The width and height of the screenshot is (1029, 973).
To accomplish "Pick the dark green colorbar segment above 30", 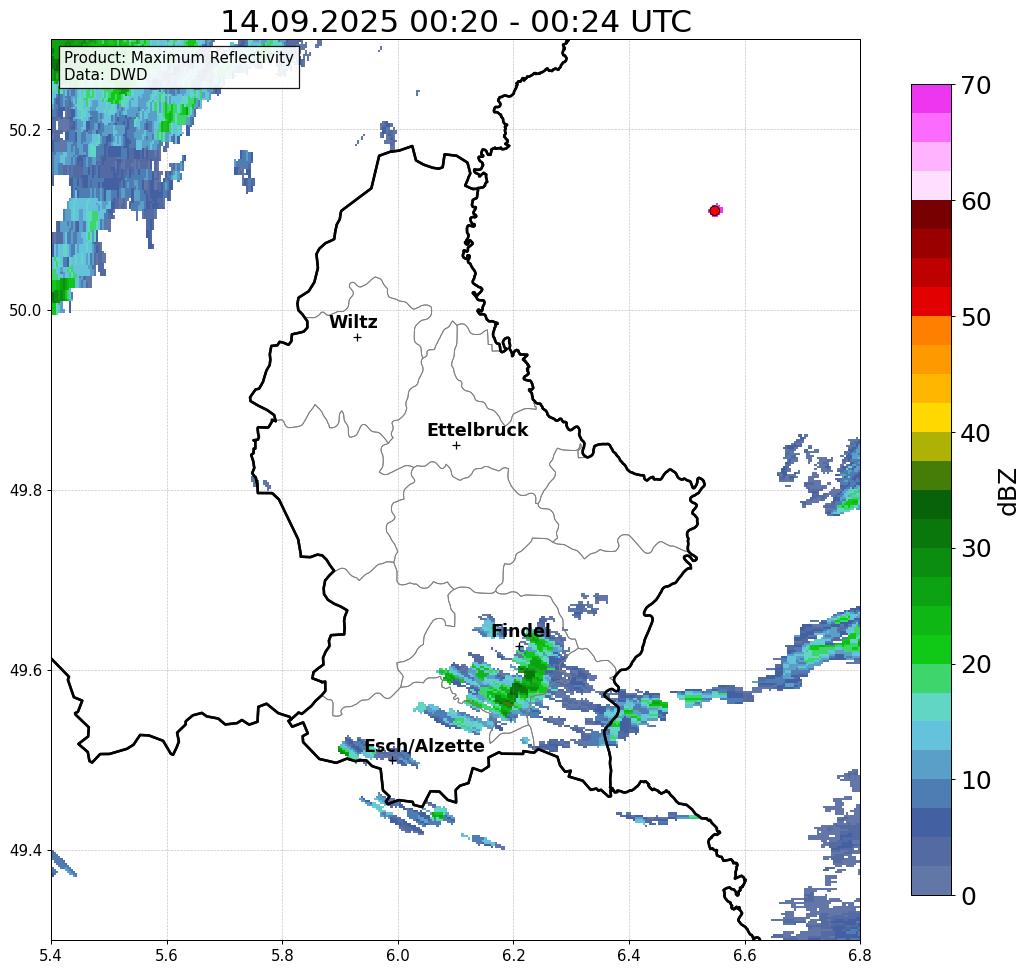I will [931, 533].
